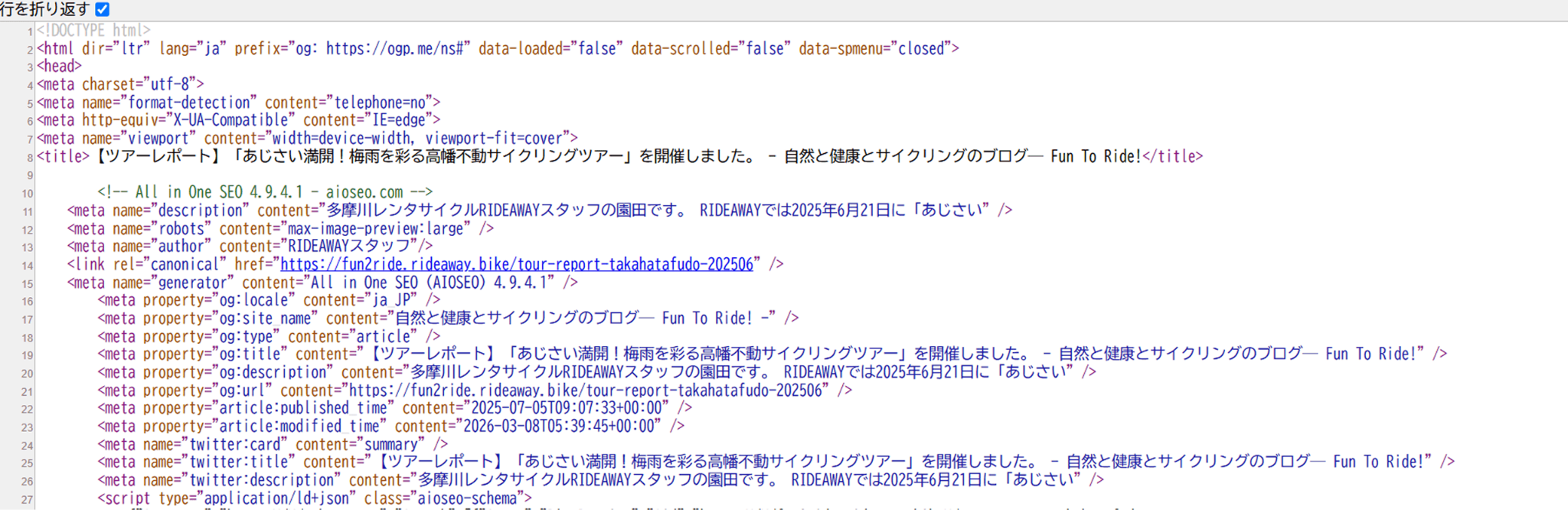Click line number 22 in the gutter
The width and height of the screenshot is (1568, 510).
click(28, 410)
